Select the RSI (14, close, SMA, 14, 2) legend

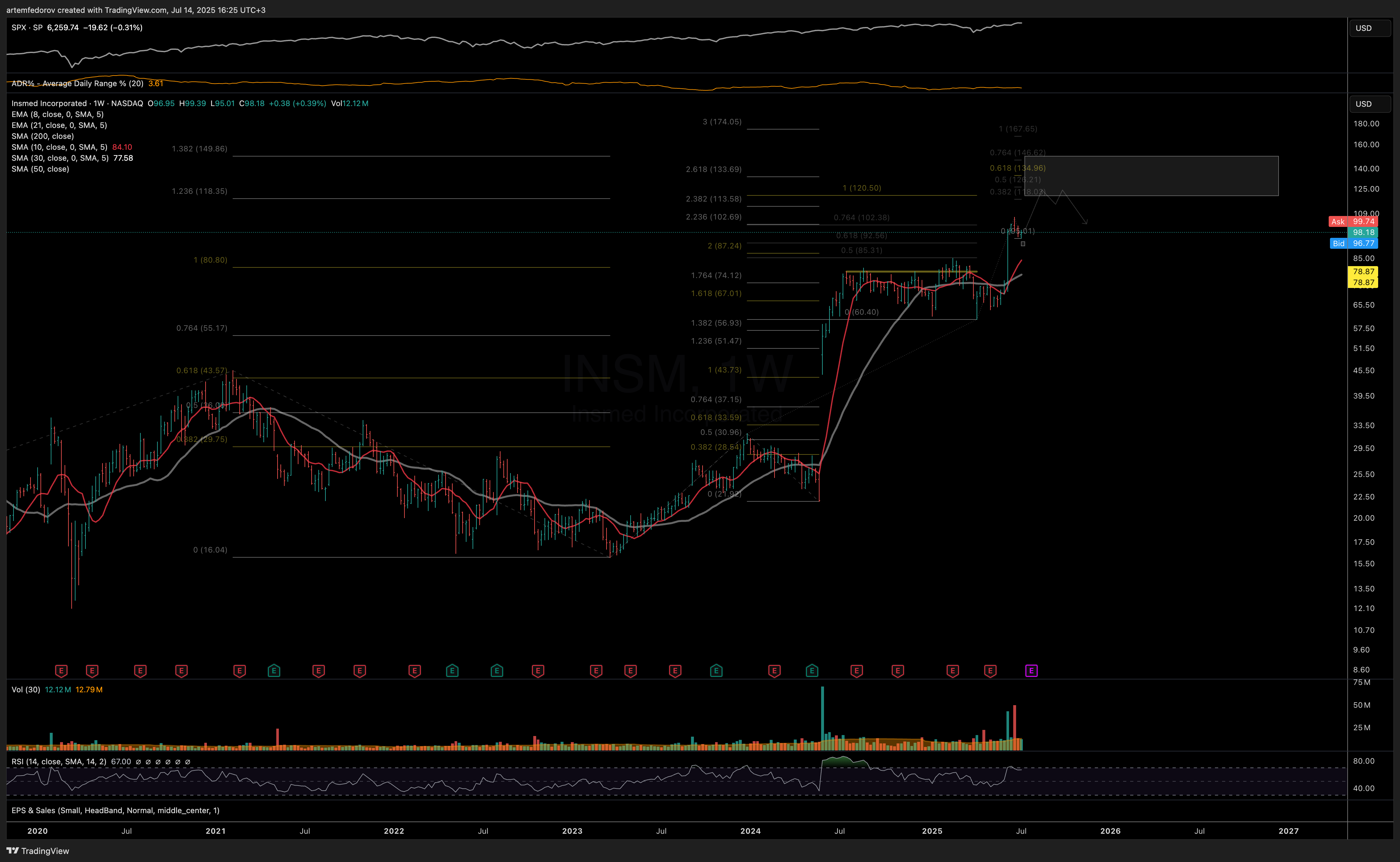pos(59,762)
